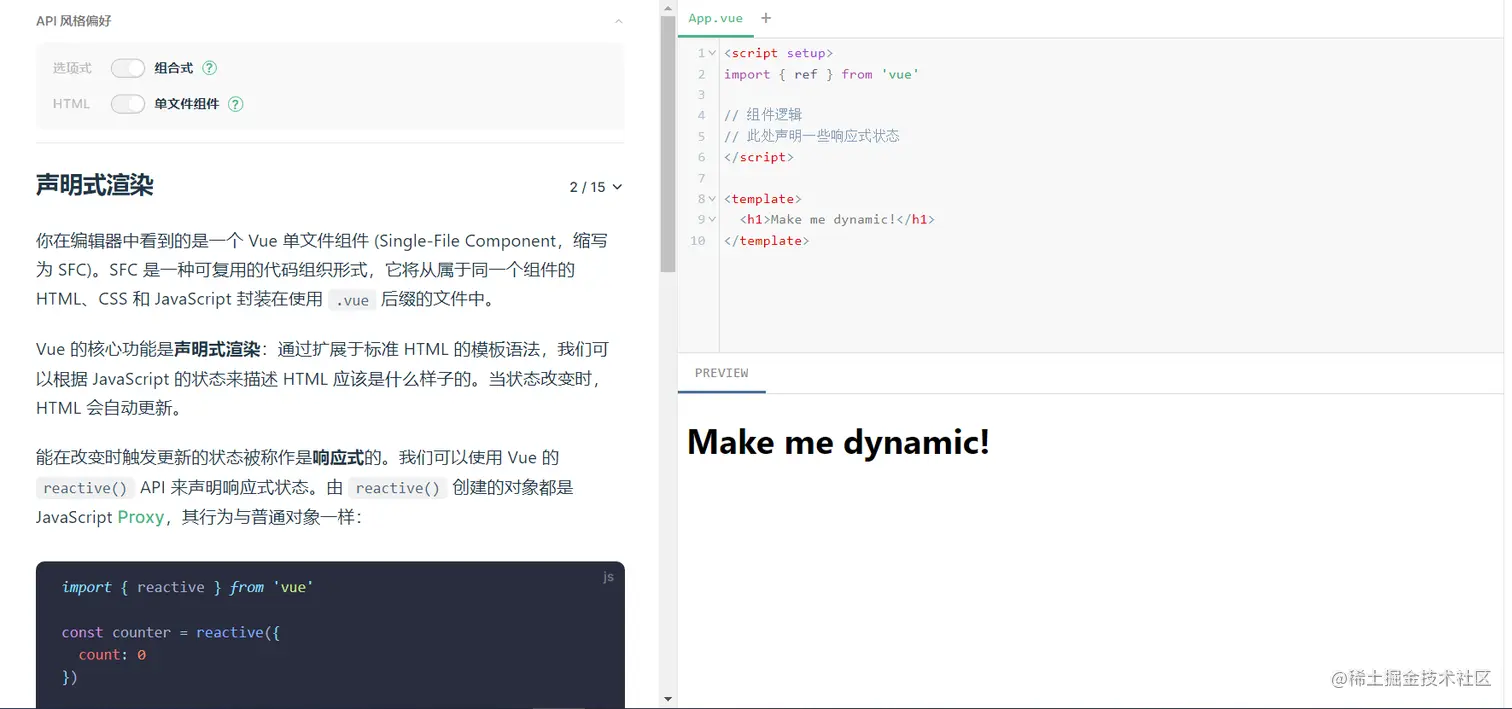Click the // 组件逻辑 comment line
The height and width of the screenshot is (709, 1512).
coord(763,115)
